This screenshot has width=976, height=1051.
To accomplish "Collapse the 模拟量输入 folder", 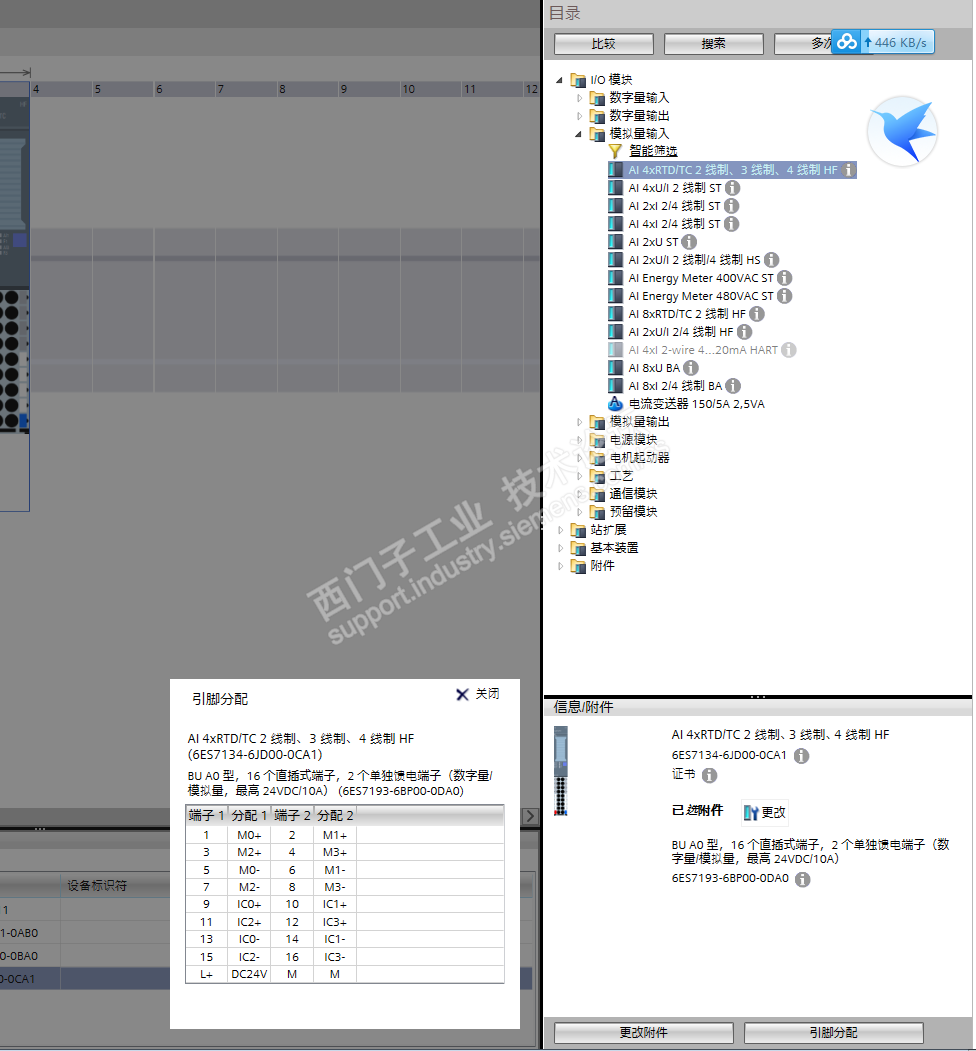I will [578, 135].
